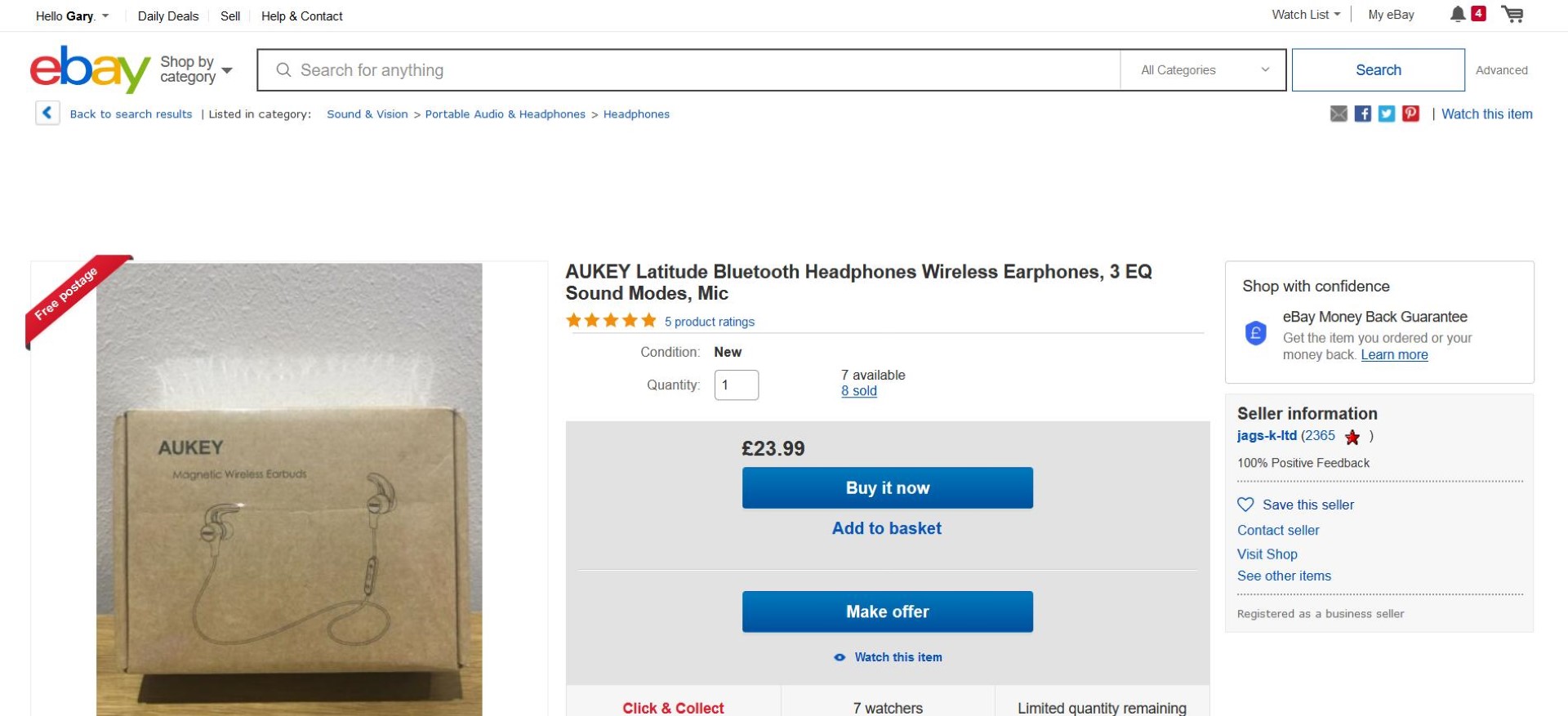Open the notifications bell icon
Viewport: 1568px width, 716px height.
tap(1457, 15)
